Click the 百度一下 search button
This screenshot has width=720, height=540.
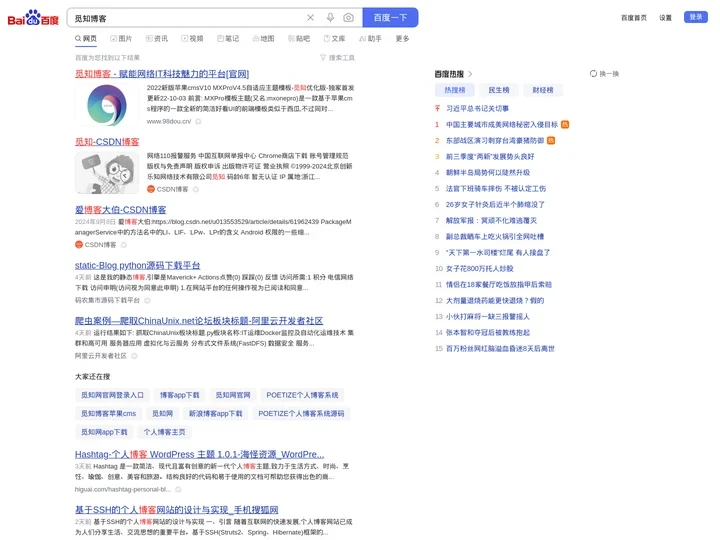click(390, 17)
